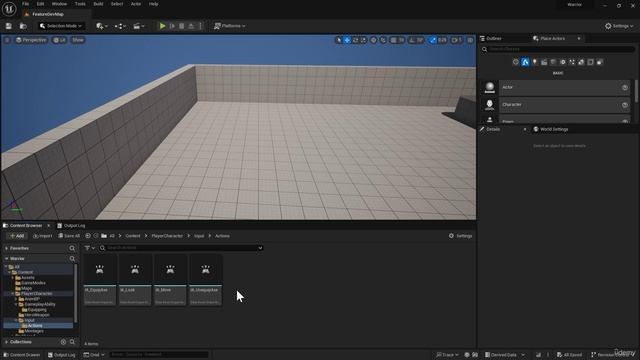The height and width of the screenshot is (360, 640).
Task: Save the current level with toolbar save icon
Action: click(9, 26)
